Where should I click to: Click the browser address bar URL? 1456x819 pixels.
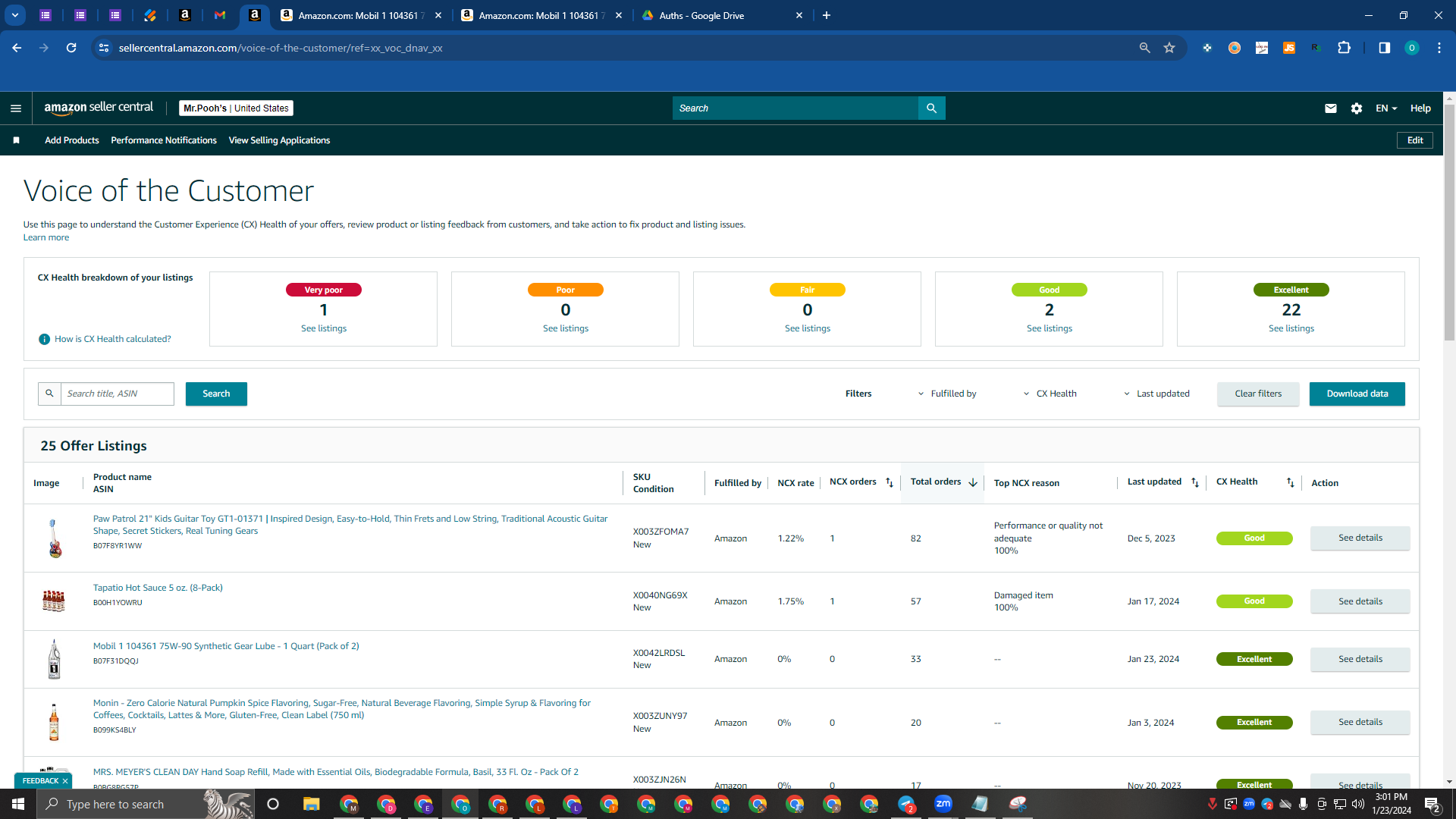(x=281, y=48)
